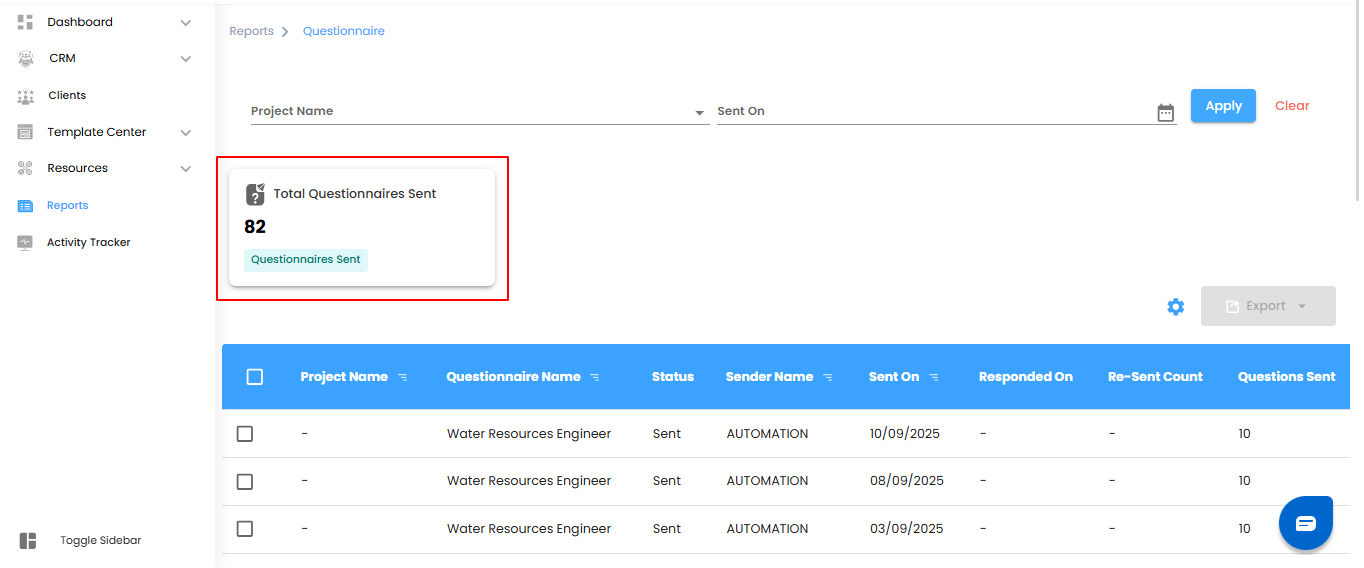Sort by Sender Name filter icon

pyautogui.click(x=828, y=378)
